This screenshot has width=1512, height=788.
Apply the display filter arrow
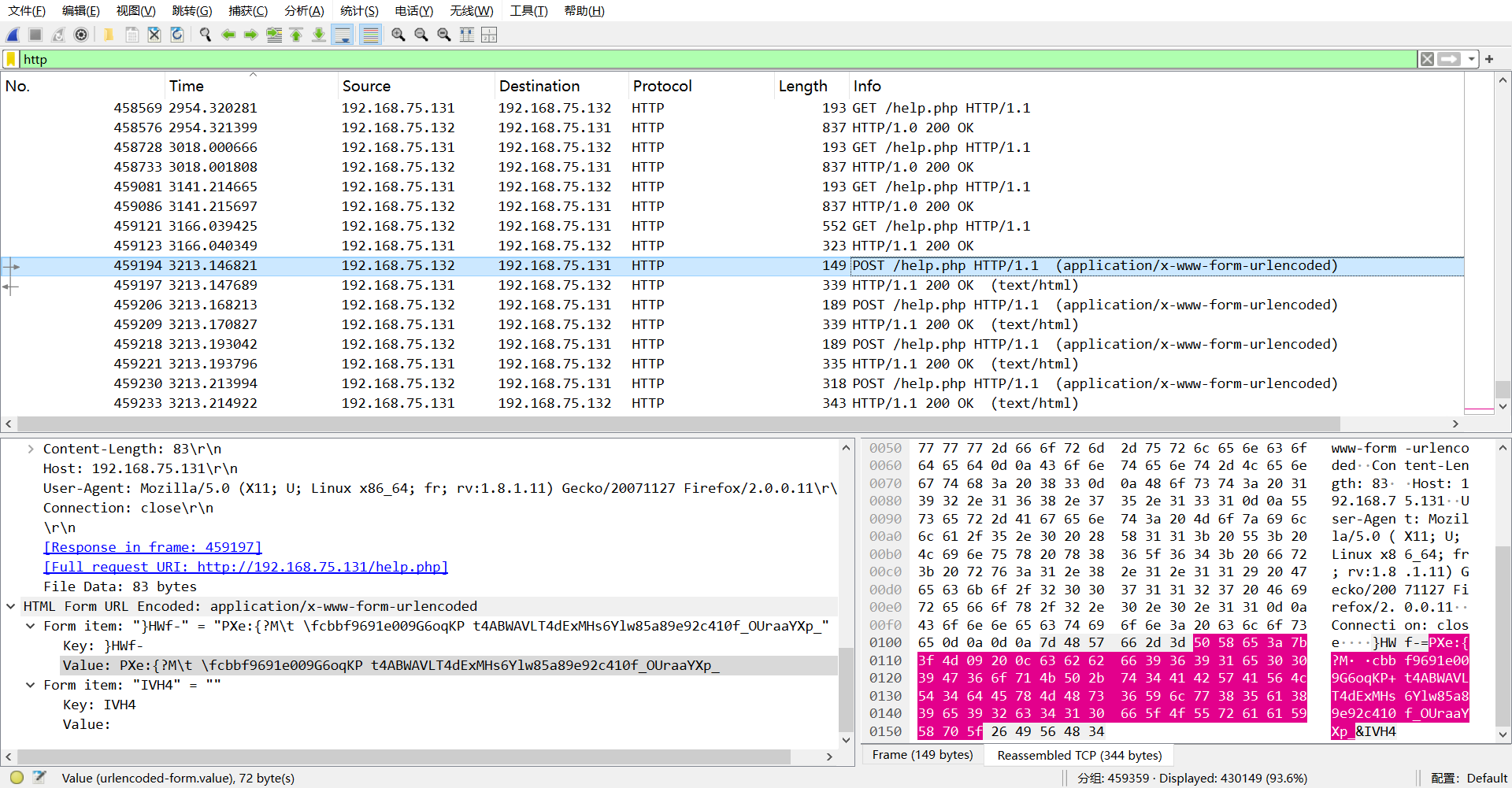1449,59
